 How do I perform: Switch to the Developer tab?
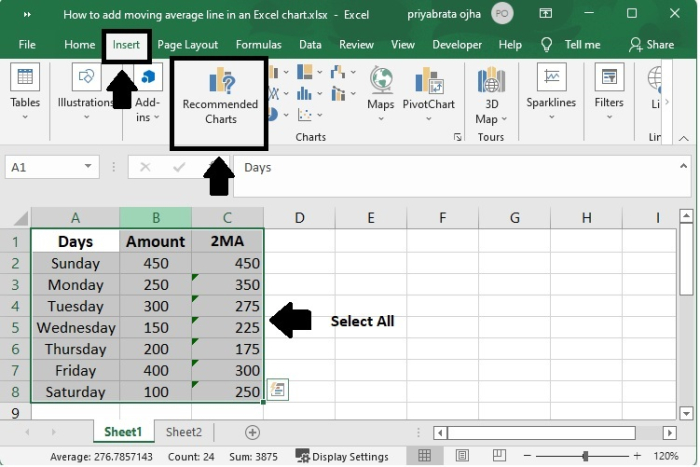[x=457, y=45]
